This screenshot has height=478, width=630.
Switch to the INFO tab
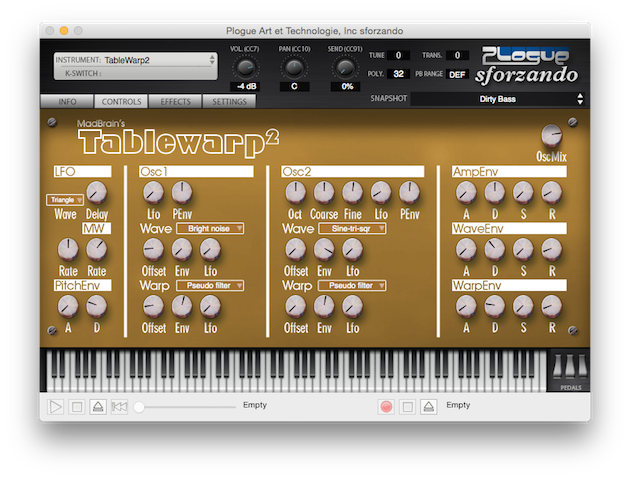tap(67, 102)
